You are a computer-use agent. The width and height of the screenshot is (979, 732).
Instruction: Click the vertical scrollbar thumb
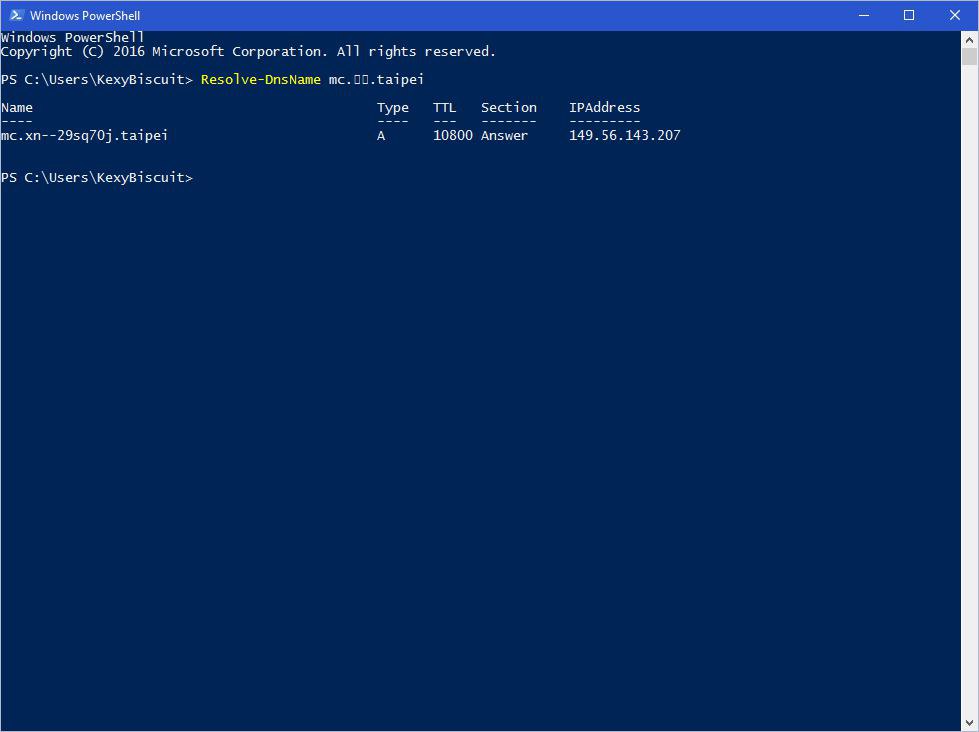969,57
